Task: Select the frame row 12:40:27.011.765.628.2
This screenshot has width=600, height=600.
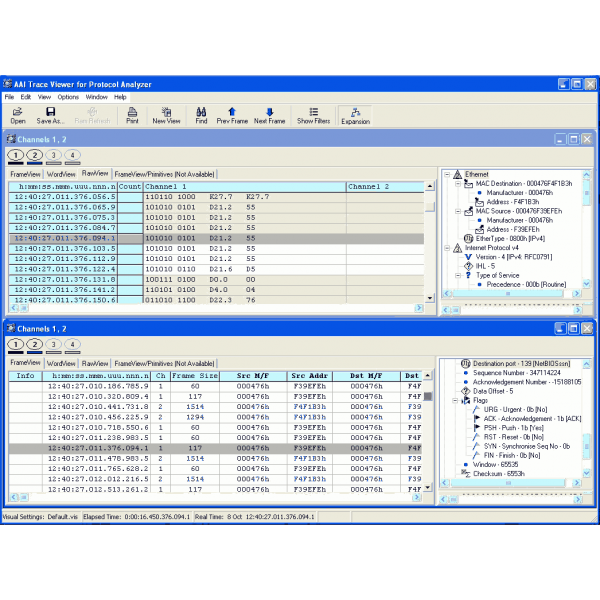Action: tap(216, 469)
